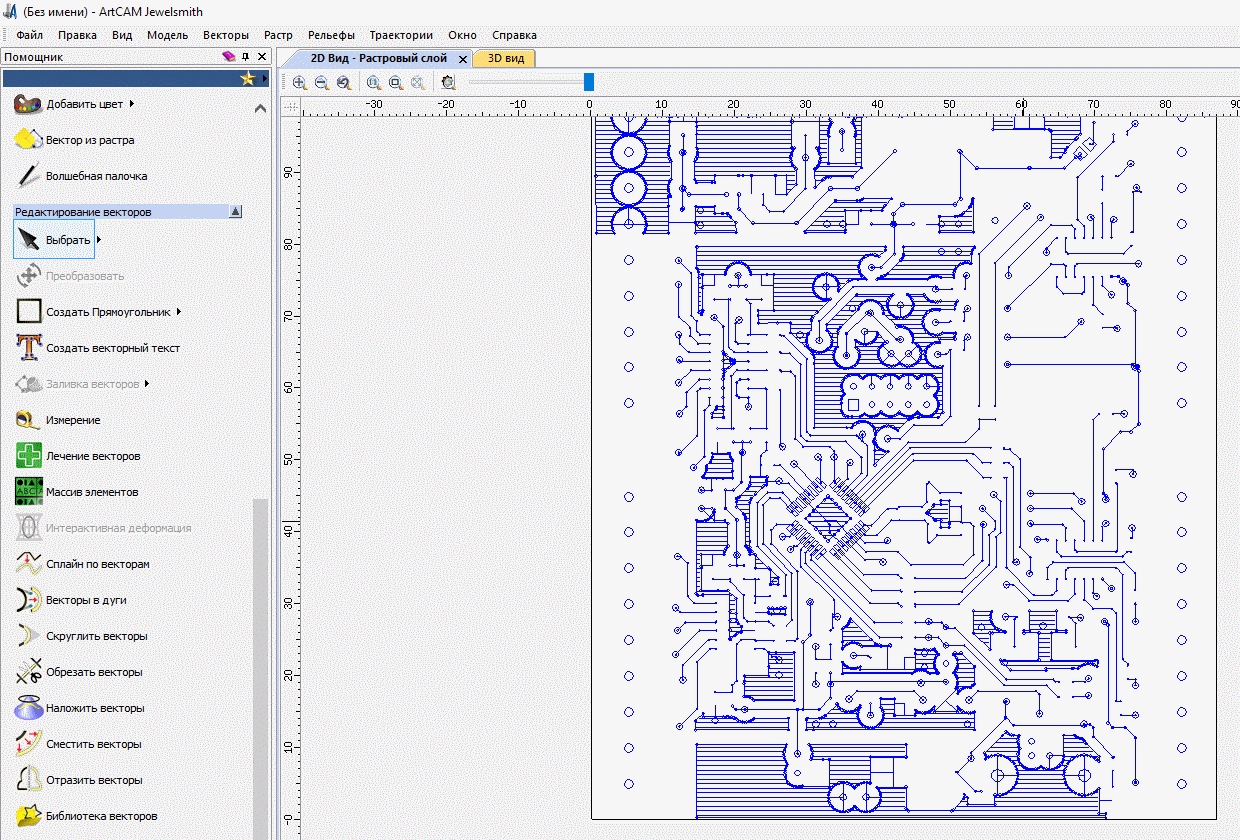Click the blue contrast slider handle
The width and height of the screenshot is (1240, 840).
pos(588,82)
